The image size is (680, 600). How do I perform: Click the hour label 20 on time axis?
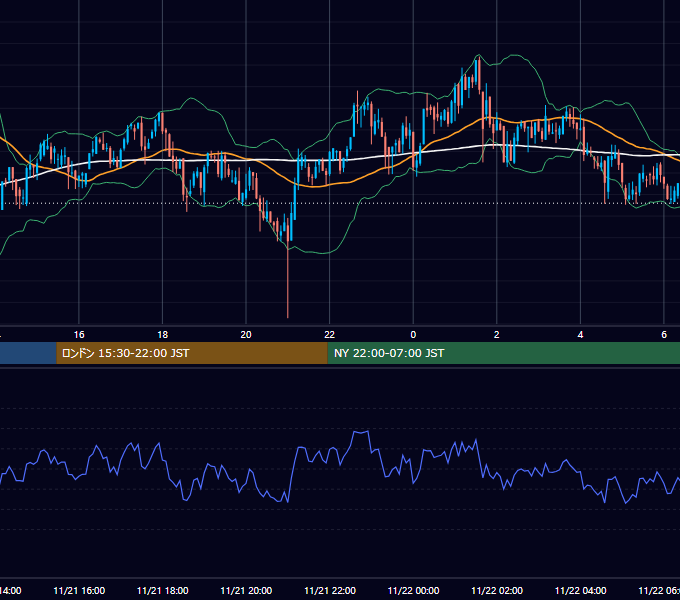tap(246, 335)
